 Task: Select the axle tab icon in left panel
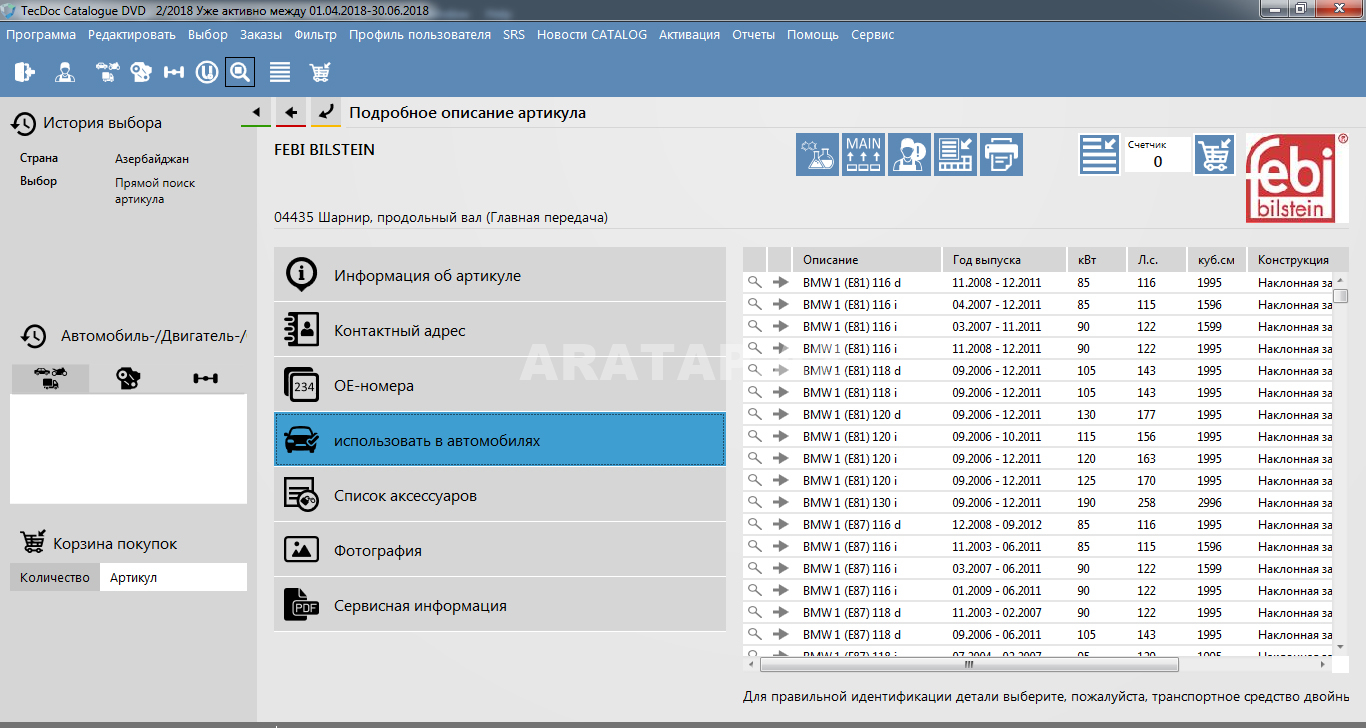tap(206, 378)
